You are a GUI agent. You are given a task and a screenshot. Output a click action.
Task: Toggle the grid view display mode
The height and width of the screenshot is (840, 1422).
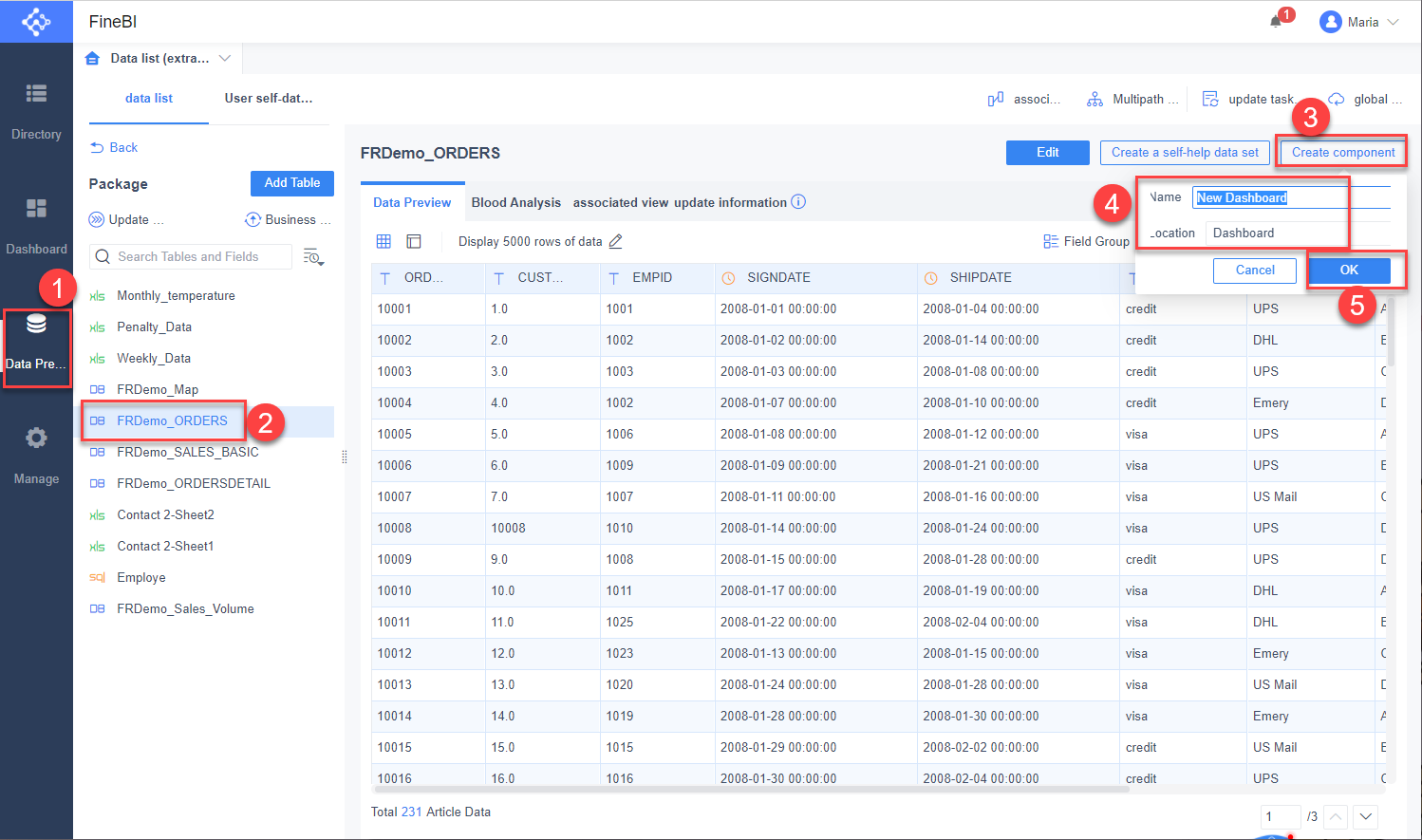point(384,241)
